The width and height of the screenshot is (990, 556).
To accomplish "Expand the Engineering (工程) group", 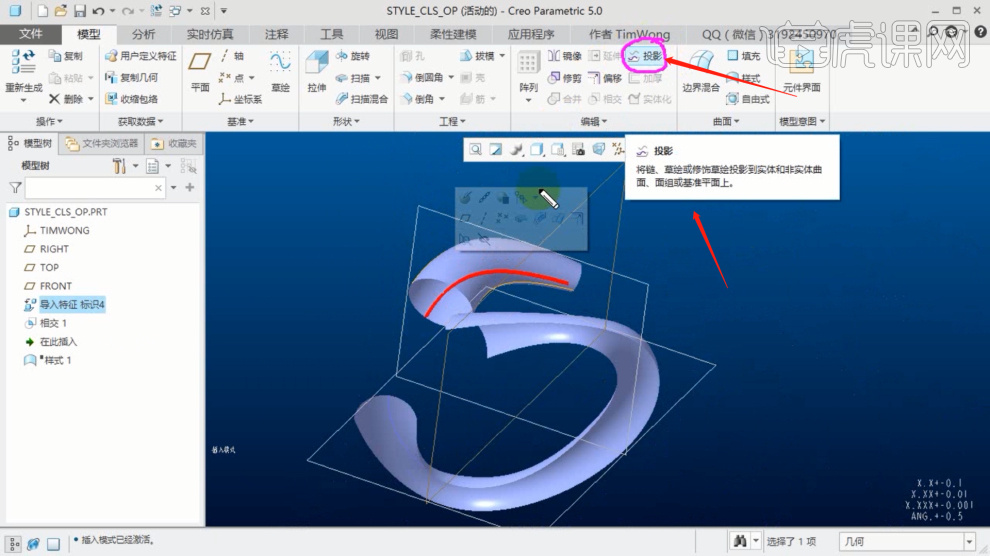I will click(452, 121).
